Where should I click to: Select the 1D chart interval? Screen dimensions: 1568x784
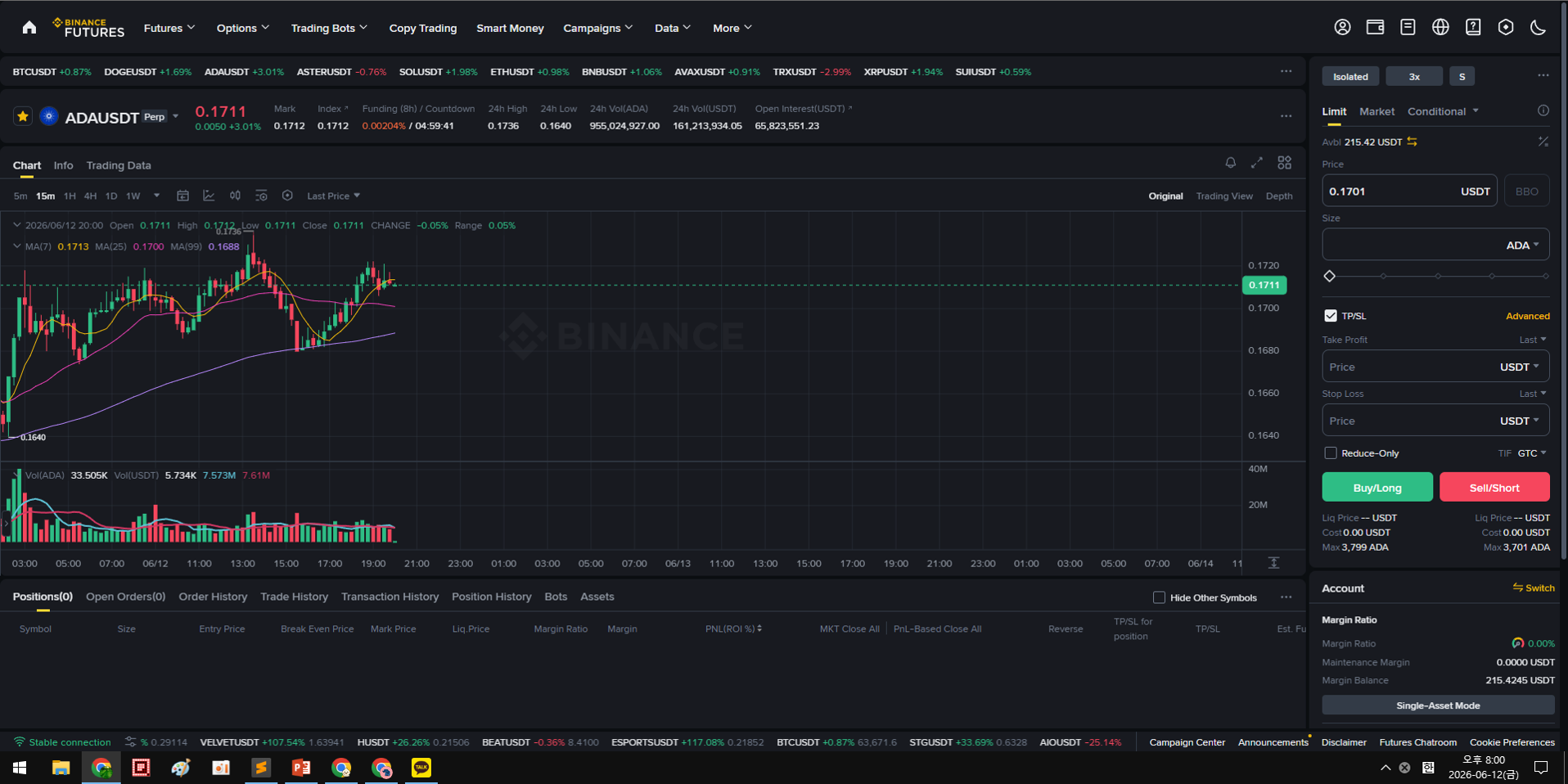[x=111, y=196]
